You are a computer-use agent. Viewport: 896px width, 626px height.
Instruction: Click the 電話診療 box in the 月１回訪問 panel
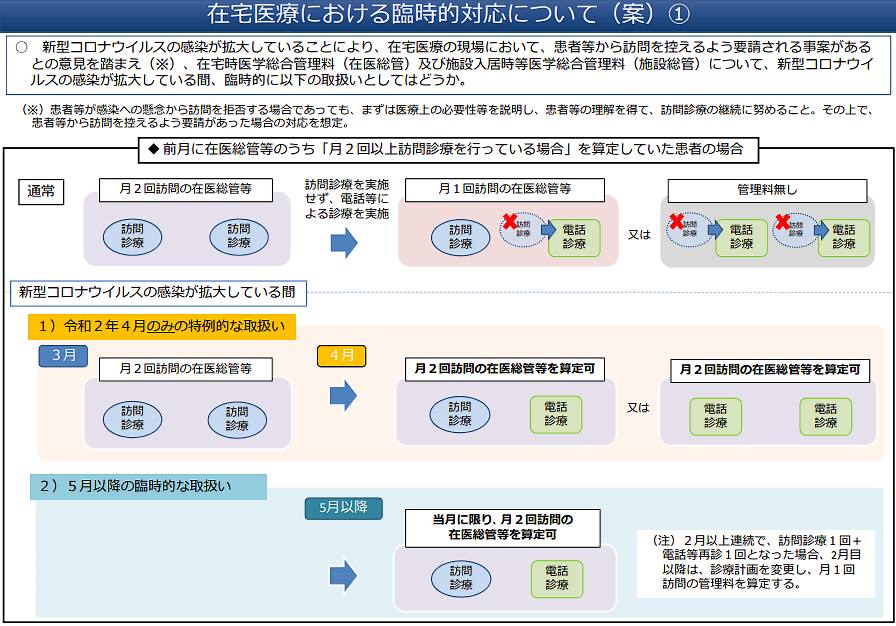574,237
